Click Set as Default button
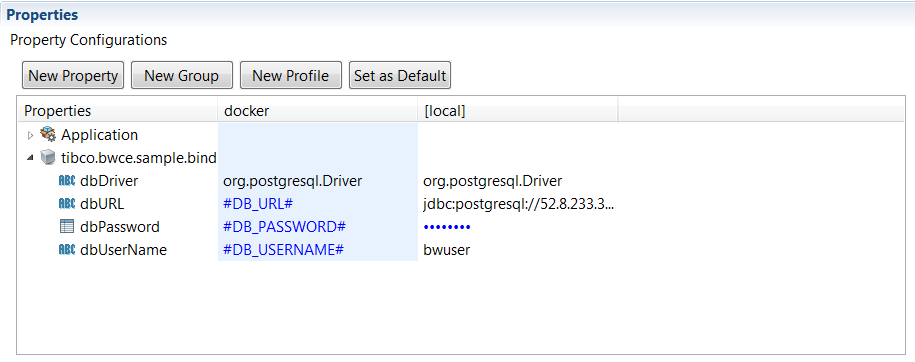915x362 pixels. pos(400,75)
